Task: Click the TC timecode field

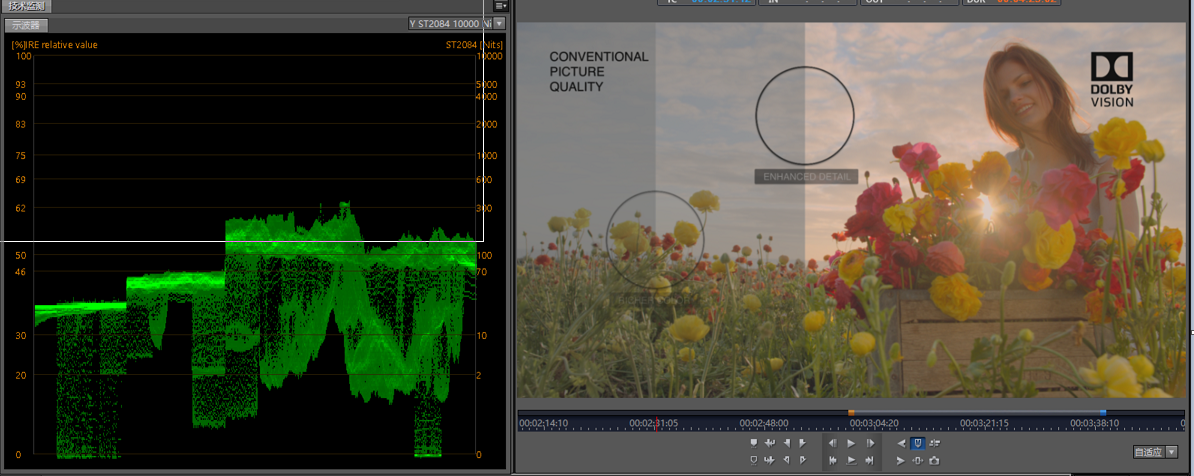Action: coord(707,2)
